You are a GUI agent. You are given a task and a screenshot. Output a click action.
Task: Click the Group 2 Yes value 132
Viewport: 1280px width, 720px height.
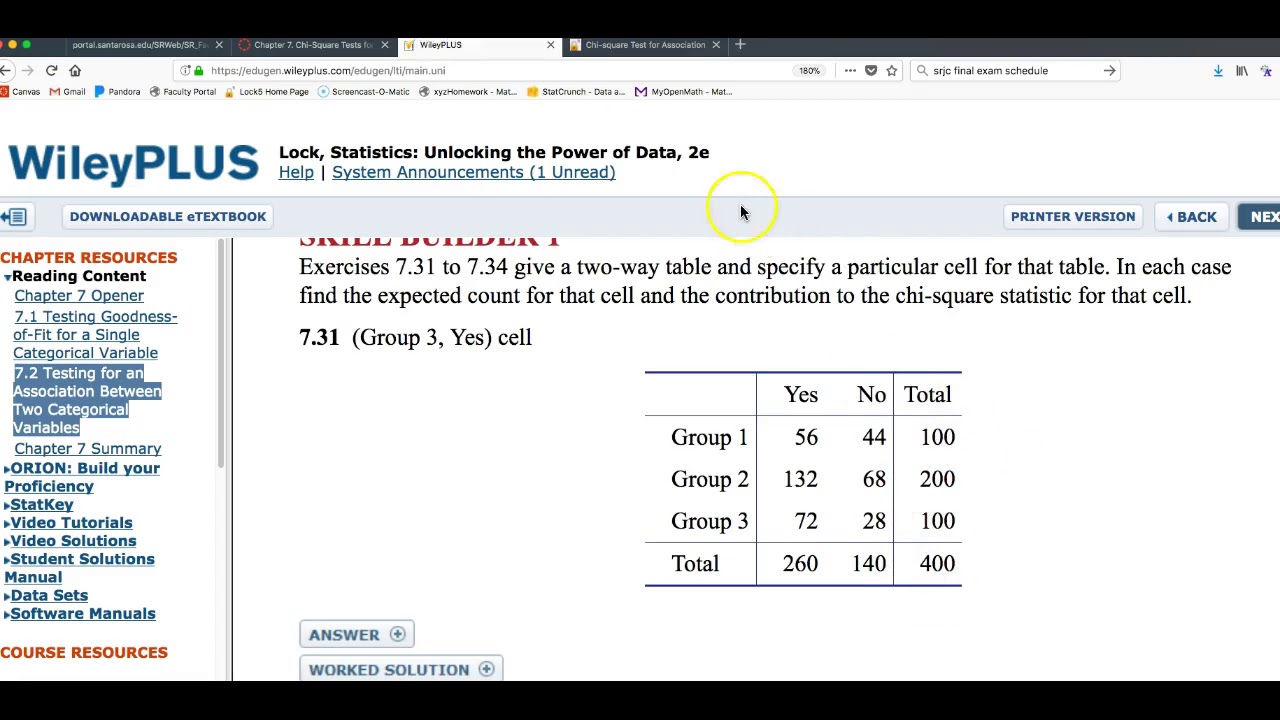tap(800, 479)
